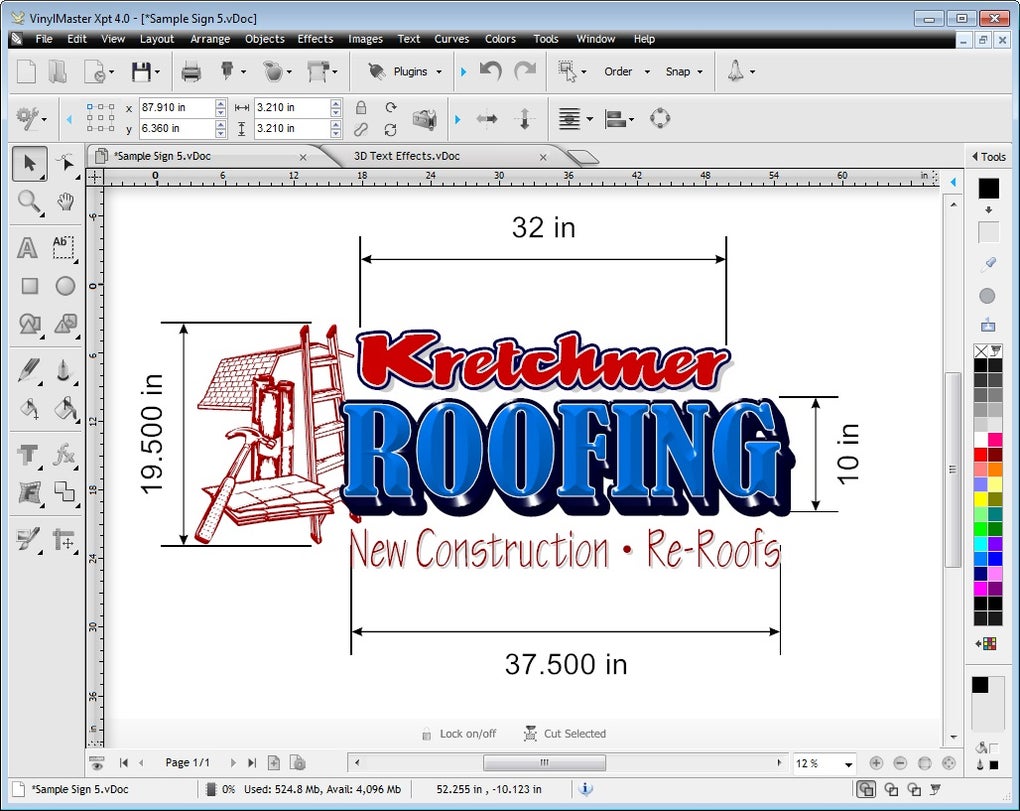Viewport: 1020px width, 811px height.
Task: Pick the yellow swatch in the palette
Action: (x=980, y=499)
